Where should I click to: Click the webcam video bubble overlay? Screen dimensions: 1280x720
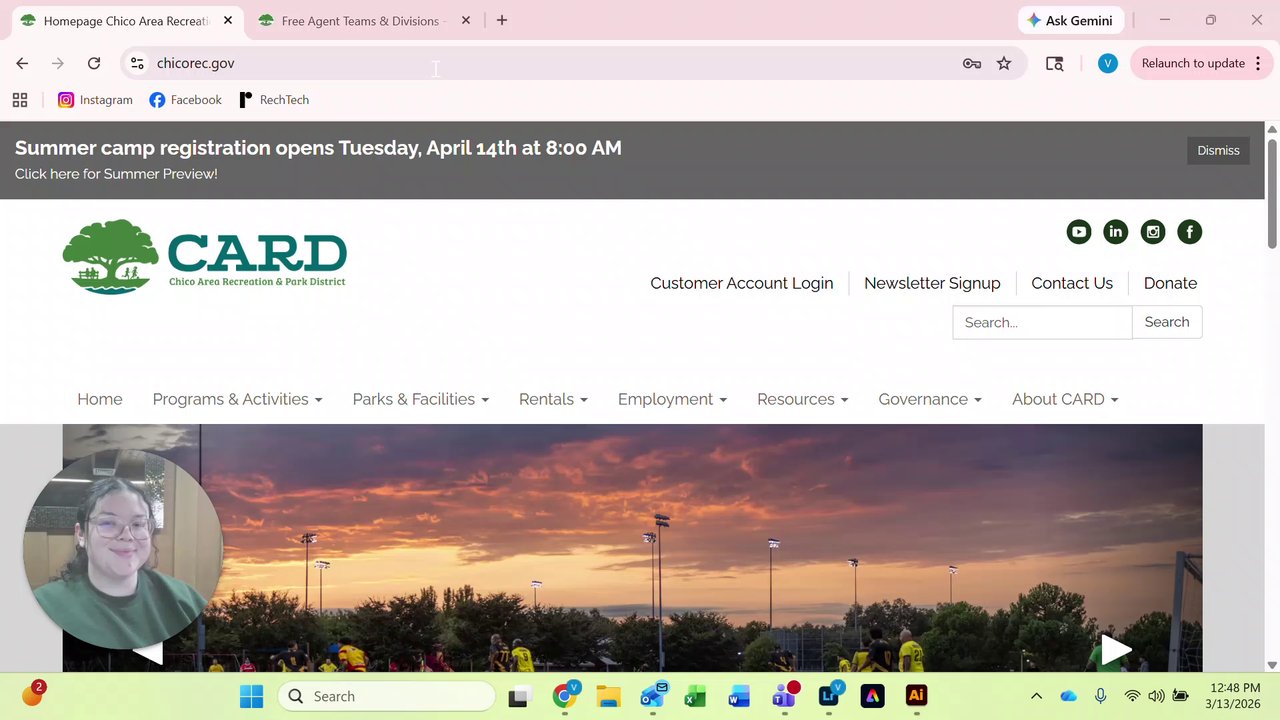pos(122,550)
